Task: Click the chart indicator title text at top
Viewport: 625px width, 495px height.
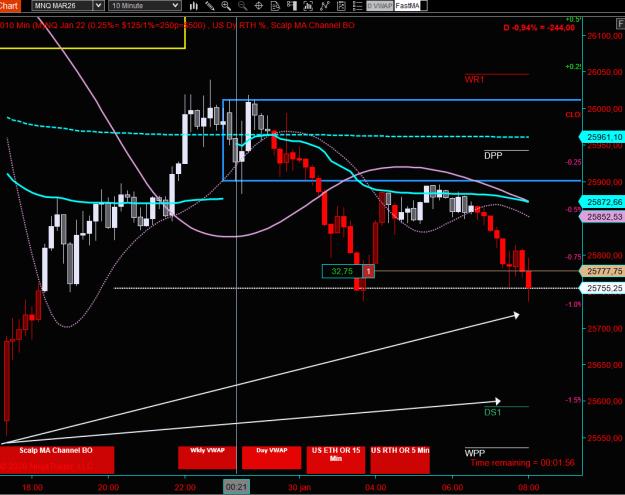Action: click(x=177, y=25)
